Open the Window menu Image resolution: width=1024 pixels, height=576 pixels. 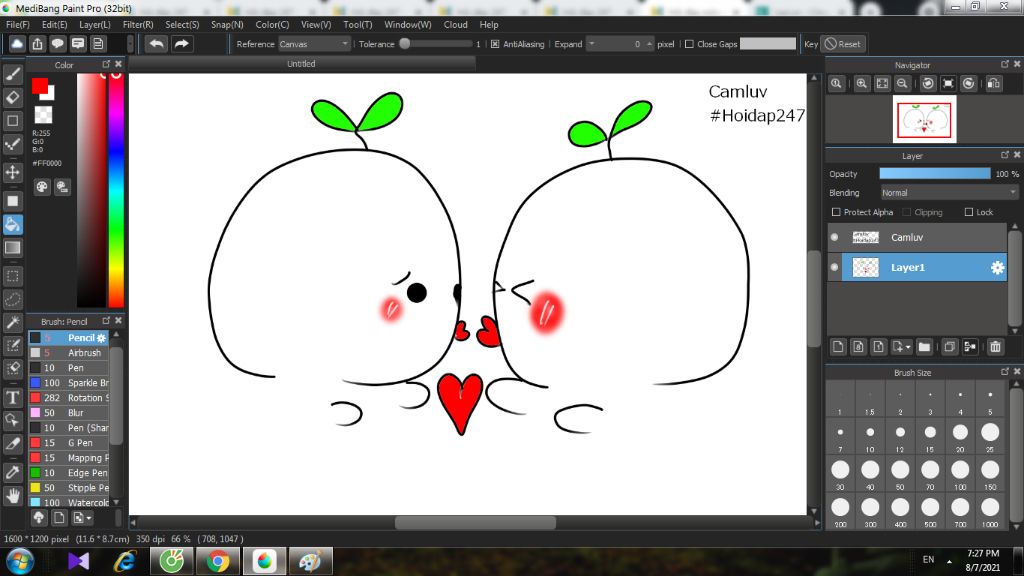(408, 25)
